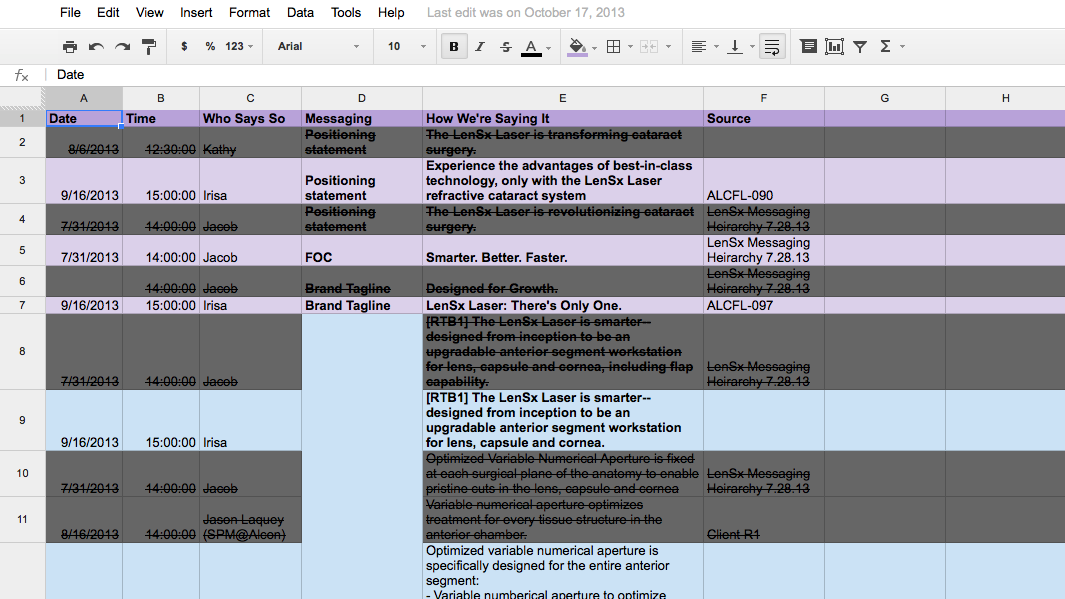The image size is (1065, 599).
Task: Open fill color picker
Action: [577, 47]
